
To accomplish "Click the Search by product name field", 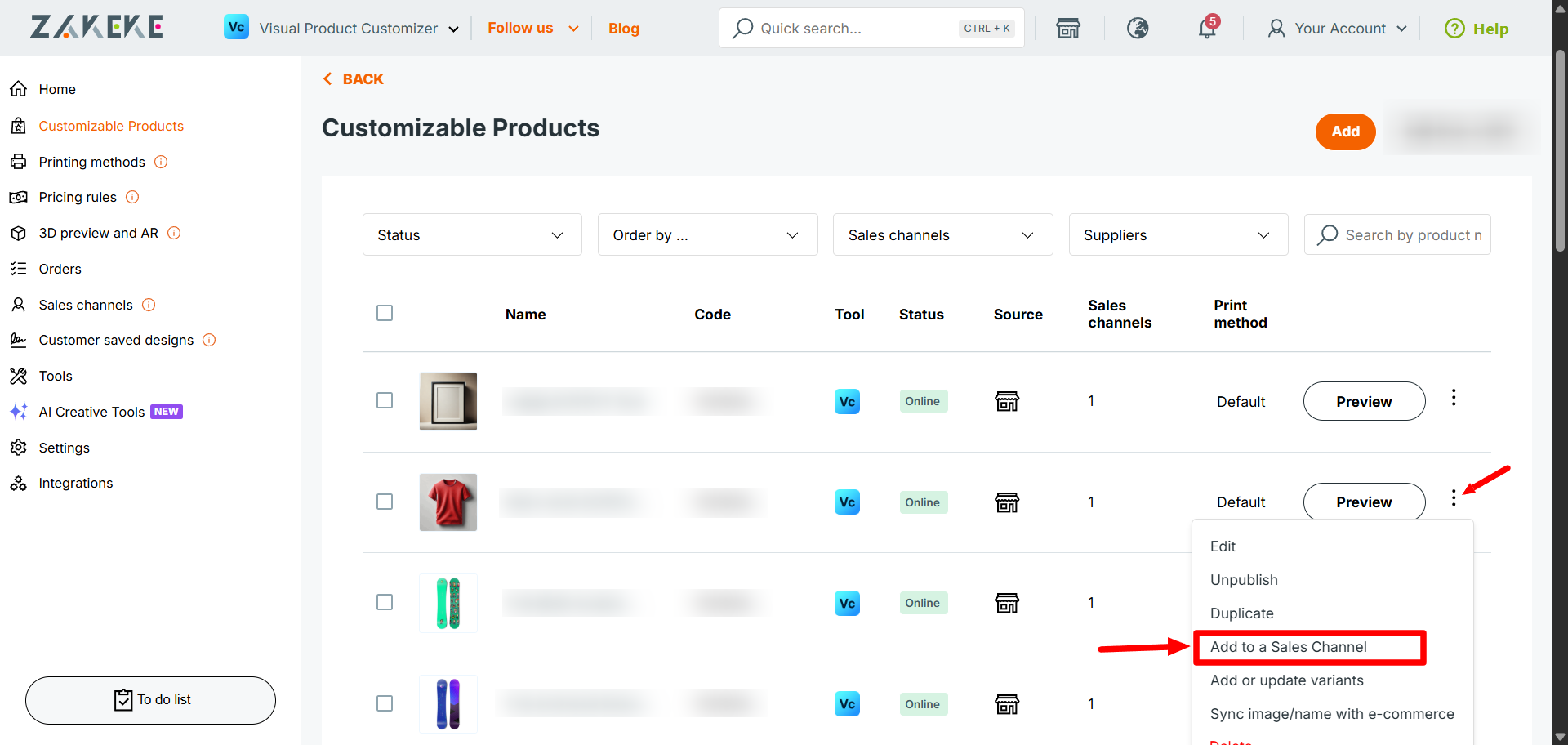I will (x=1397, y=234).
